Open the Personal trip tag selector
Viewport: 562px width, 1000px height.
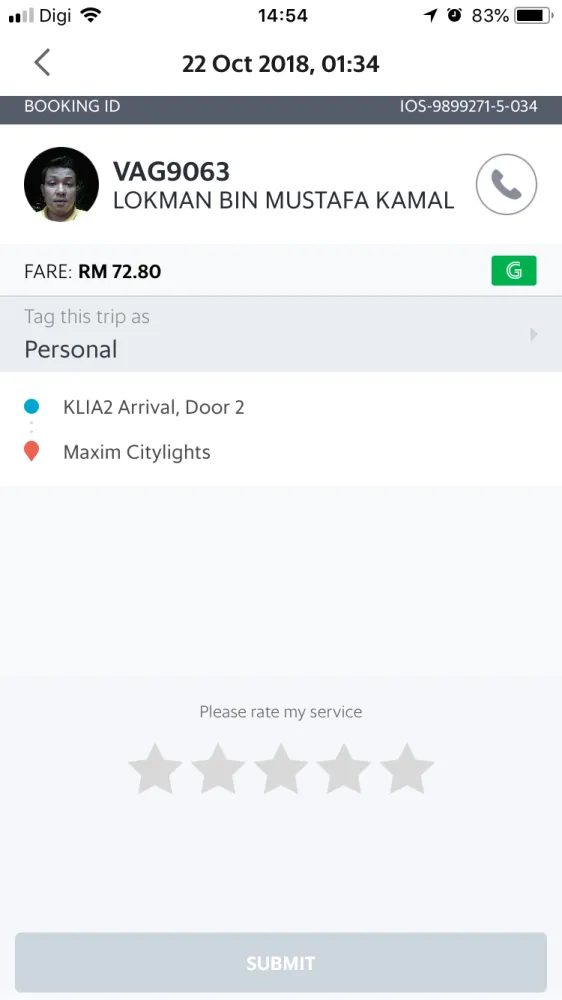(281, 334)
